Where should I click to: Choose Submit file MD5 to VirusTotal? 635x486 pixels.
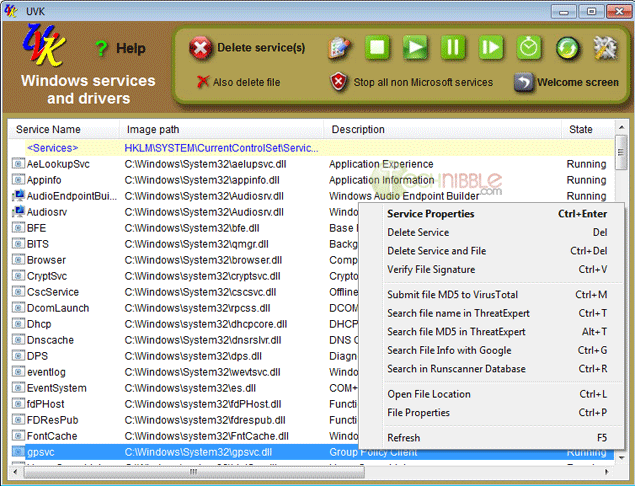497,295
